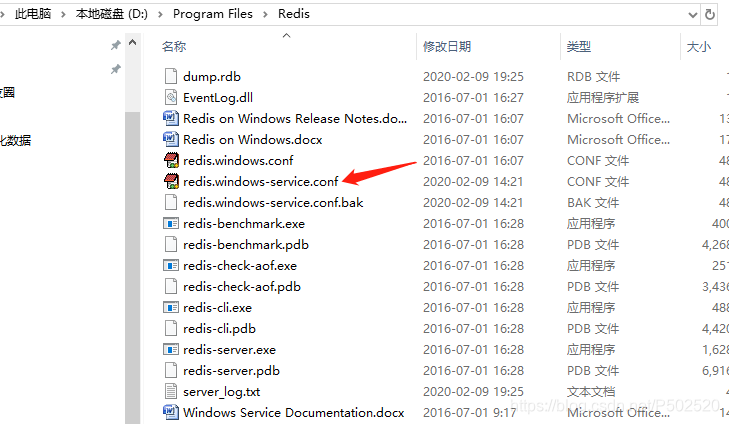
Task: Select file name redis-benchmark.exe
Action: [x=244, y=224]
